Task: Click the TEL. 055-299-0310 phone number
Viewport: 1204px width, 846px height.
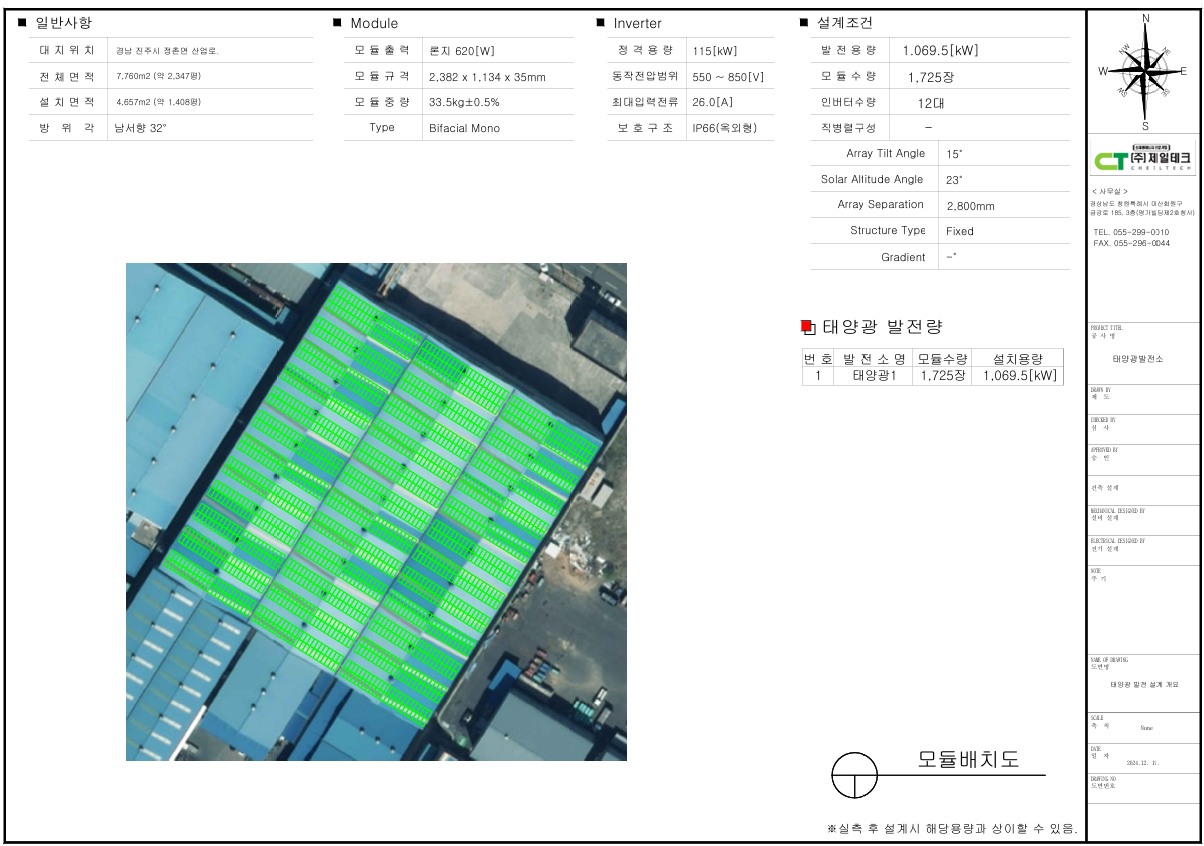Action: click(1131, 232)
